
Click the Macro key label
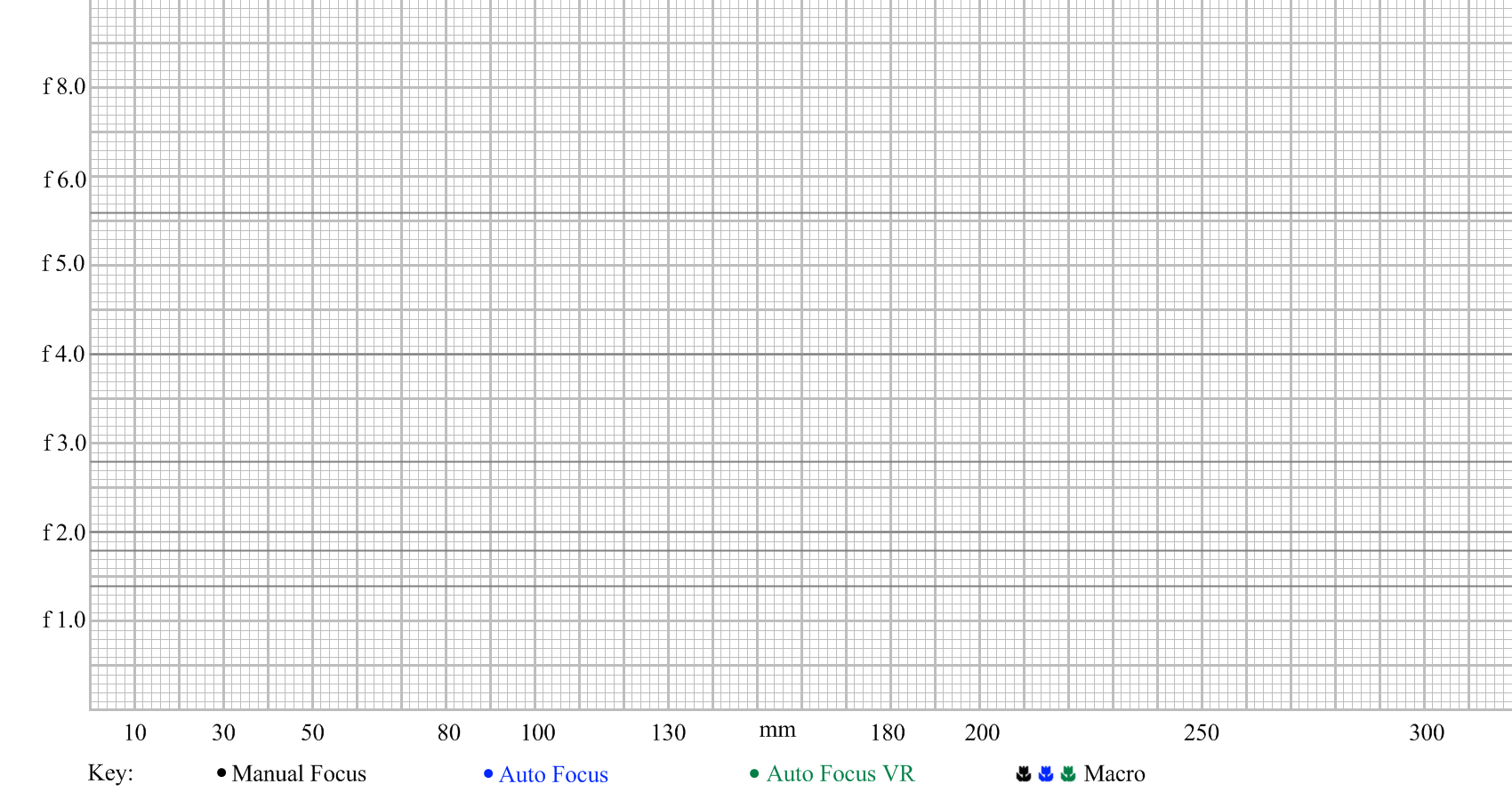pos(1114,773)
